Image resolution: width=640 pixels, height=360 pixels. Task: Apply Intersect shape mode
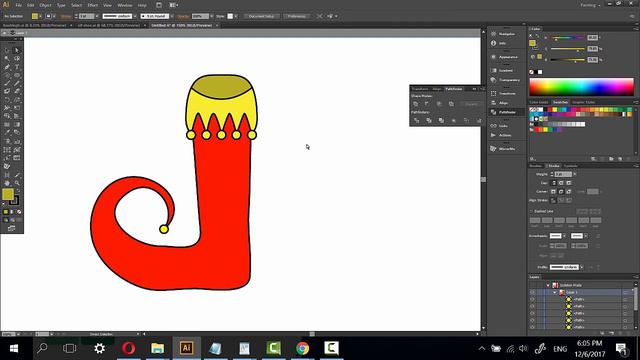439,104
